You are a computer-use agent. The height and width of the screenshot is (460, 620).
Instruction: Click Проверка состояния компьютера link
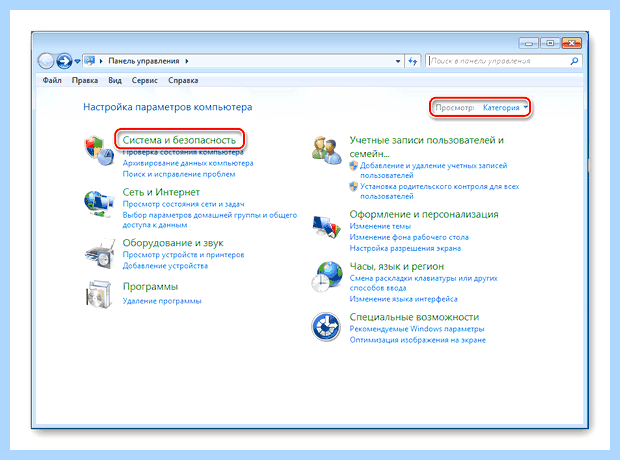[x=183, y=152]
